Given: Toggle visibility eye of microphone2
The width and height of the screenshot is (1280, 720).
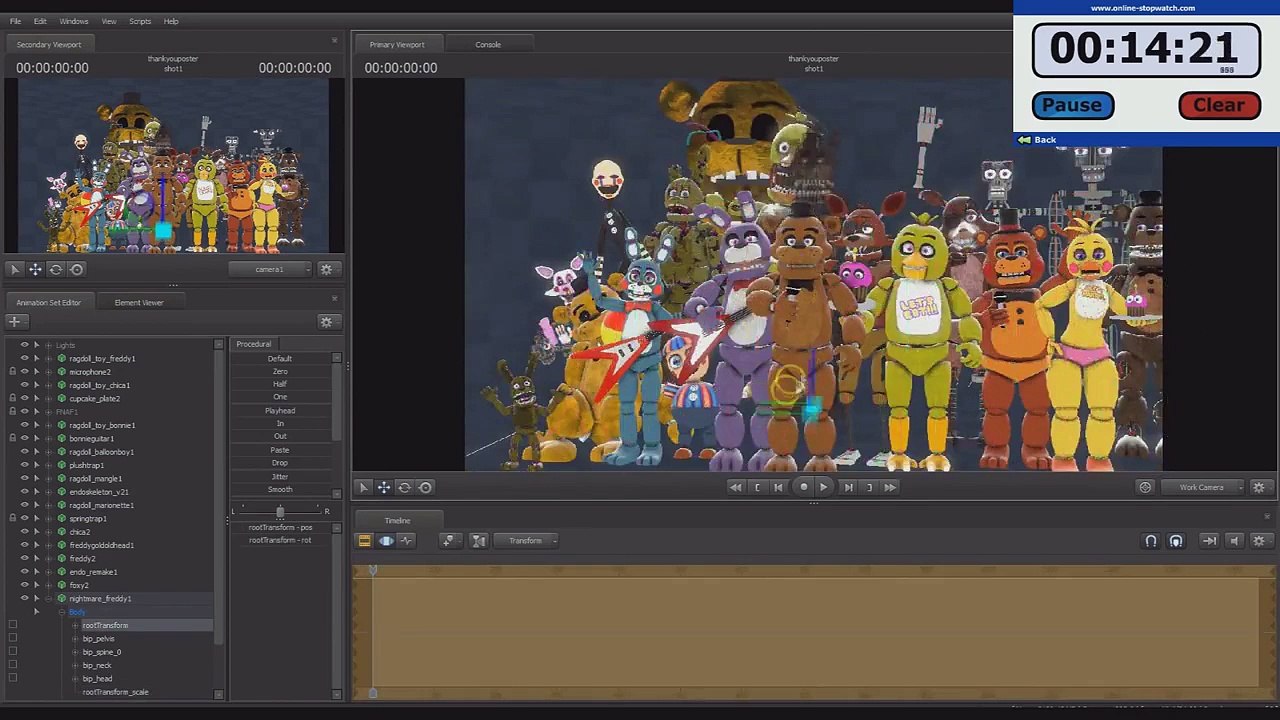Looking at the screenshot, I should pos(24,372).
